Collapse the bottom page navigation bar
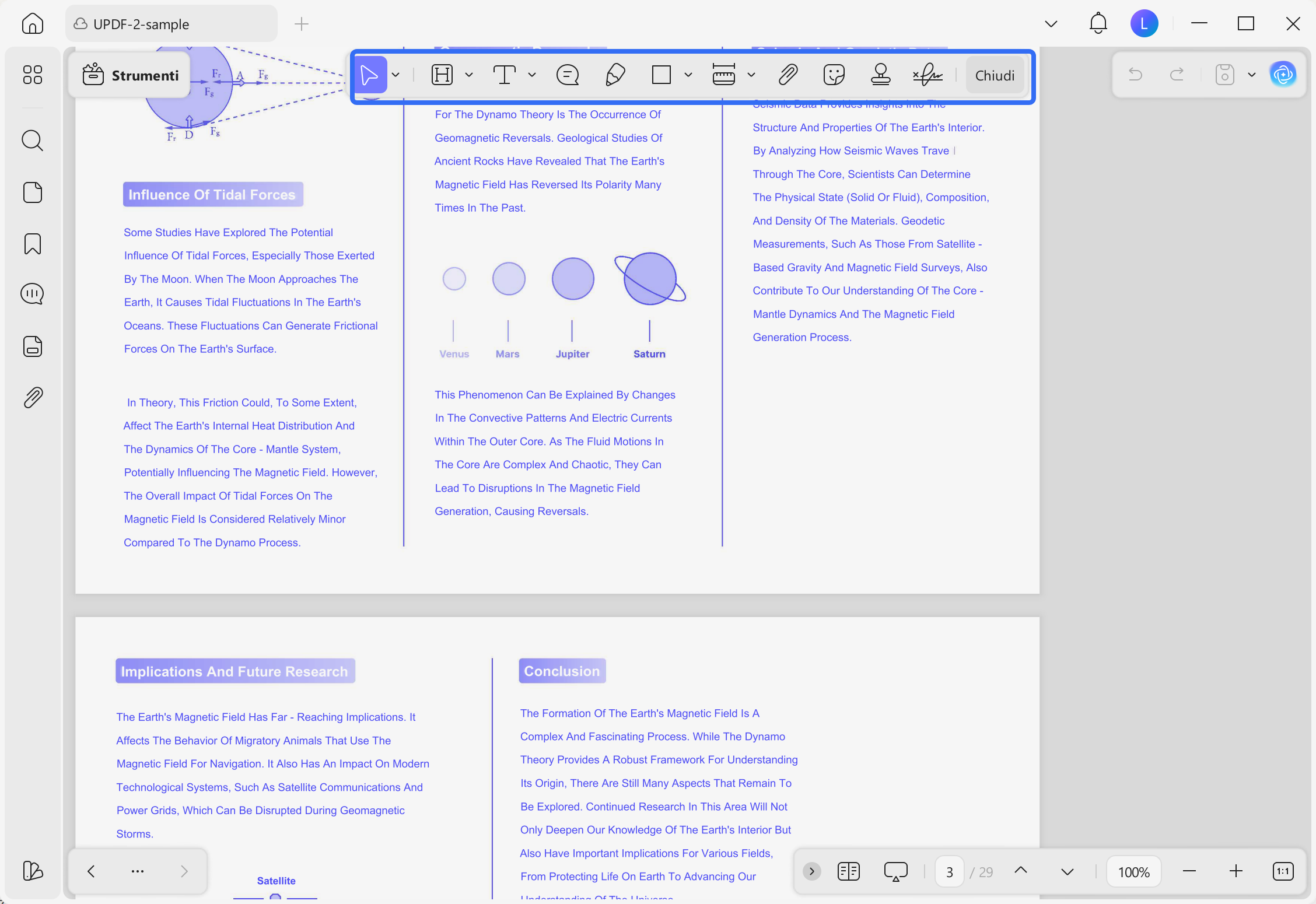Image resolution: width=1316 pixels, height=904 pixels. tap(811, 871)
